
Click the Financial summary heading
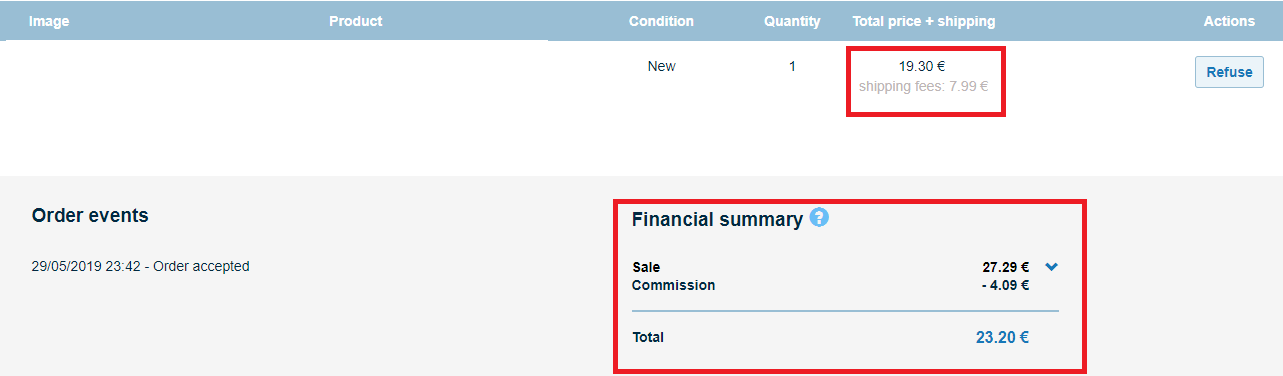pos(717,219)
